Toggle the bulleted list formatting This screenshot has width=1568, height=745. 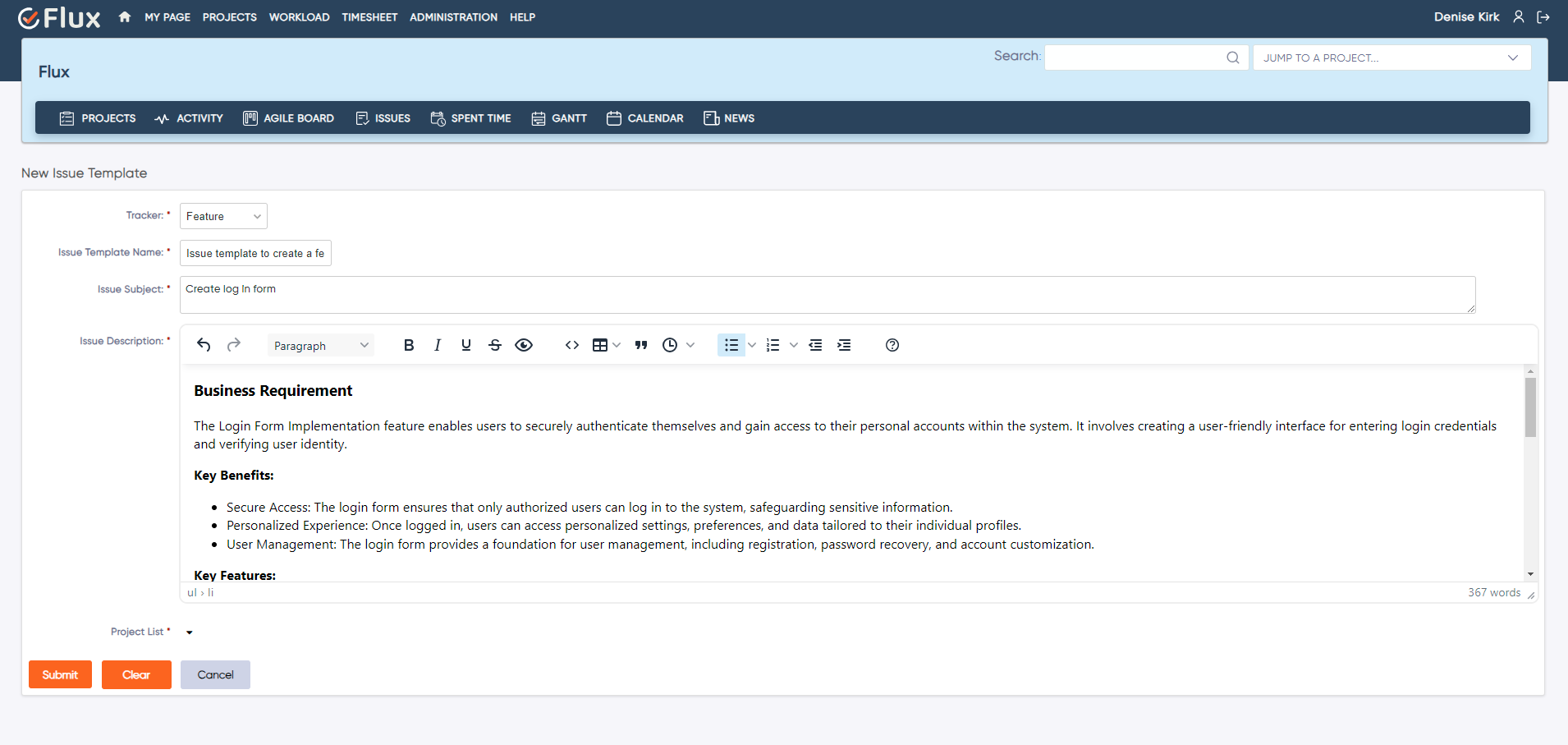tap(730, 345)
